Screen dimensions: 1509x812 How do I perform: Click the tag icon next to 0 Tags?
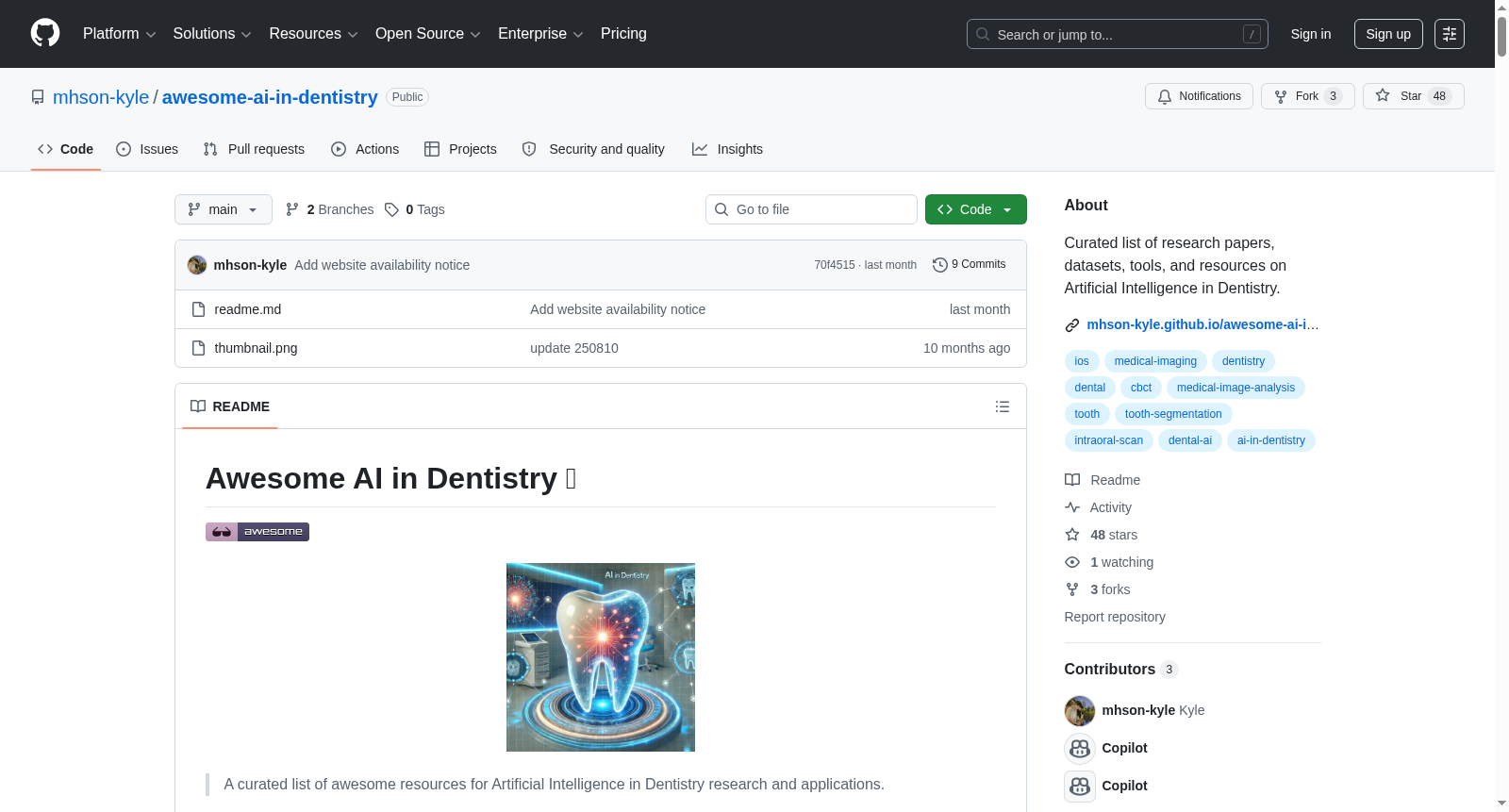pos(392,209)
